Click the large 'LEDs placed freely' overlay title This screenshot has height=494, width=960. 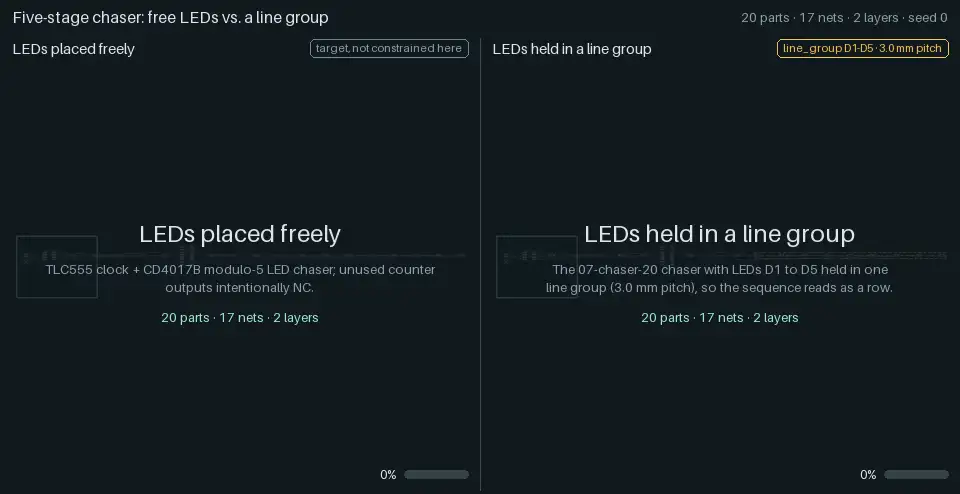[240, 234]
